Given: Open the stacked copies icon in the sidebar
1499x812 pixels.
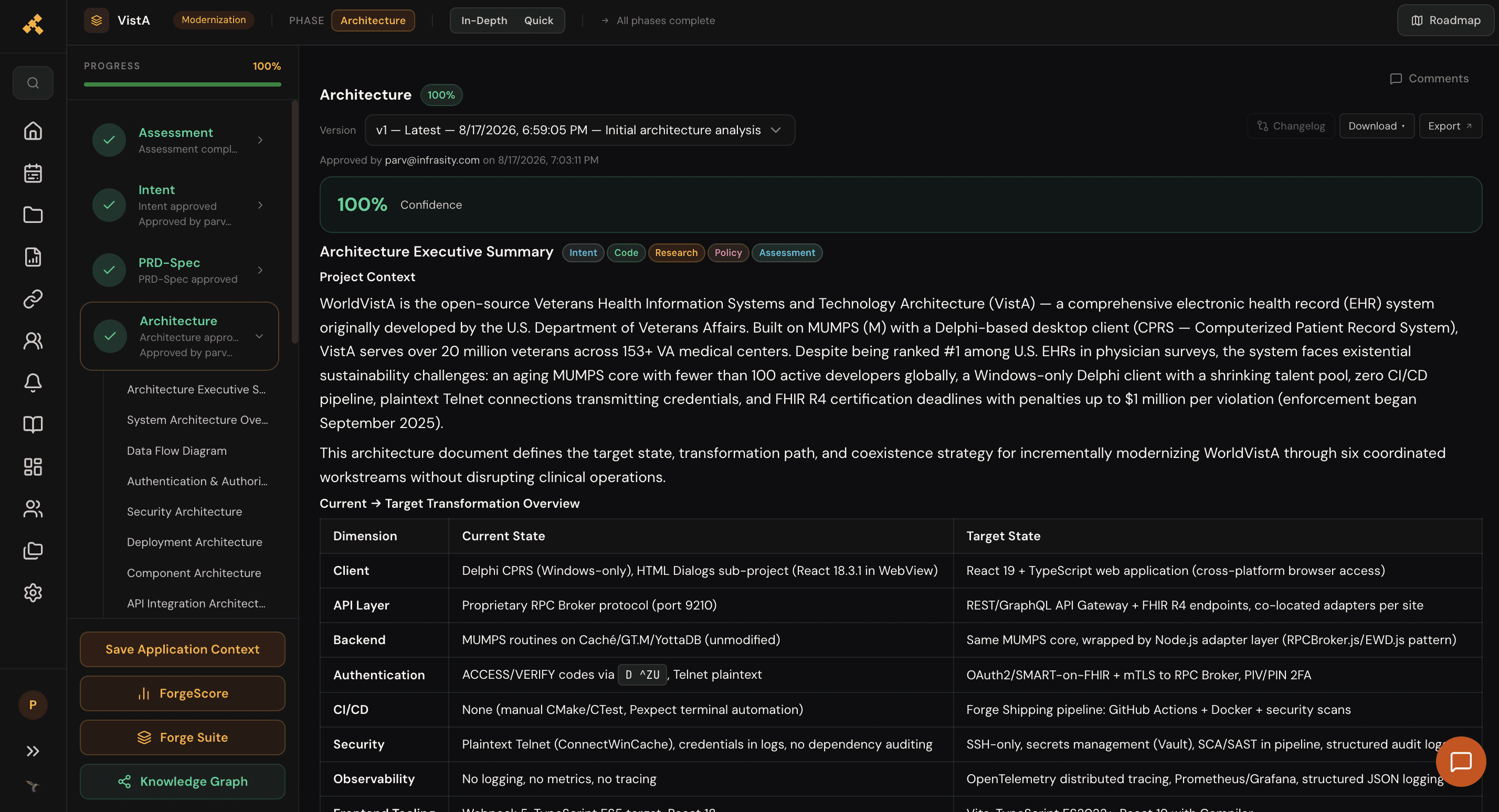Looking at the screenshot, I should tap(33, 551).
